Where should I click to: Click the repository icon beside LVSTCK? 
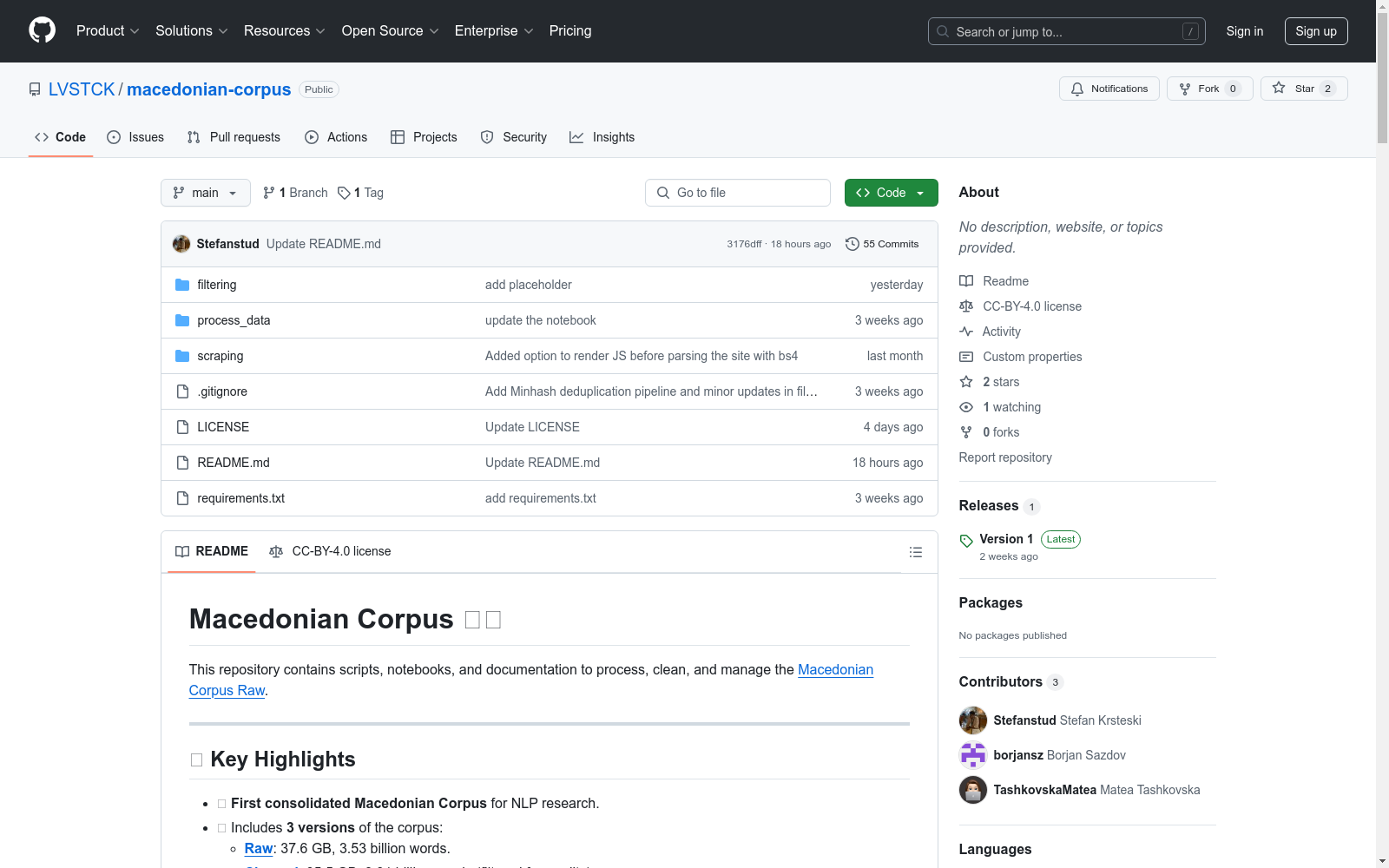pos(35,89)
